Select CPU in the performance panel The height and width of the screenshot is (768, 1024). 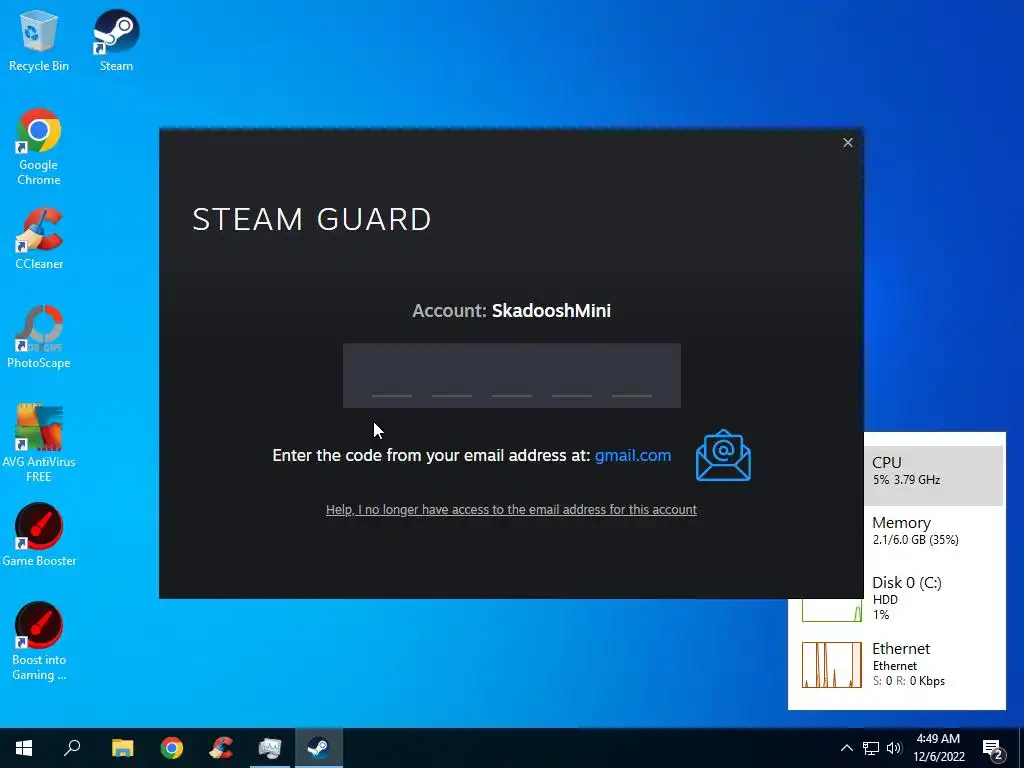coord(933,475)
